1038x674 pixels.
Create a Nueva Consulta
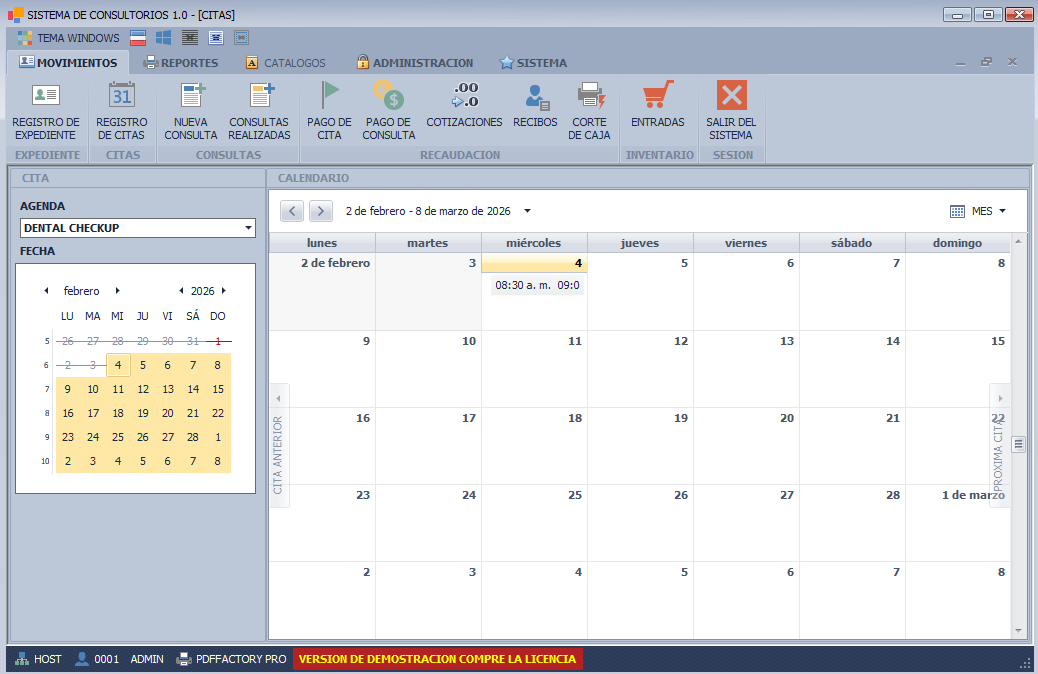[190, 110]
